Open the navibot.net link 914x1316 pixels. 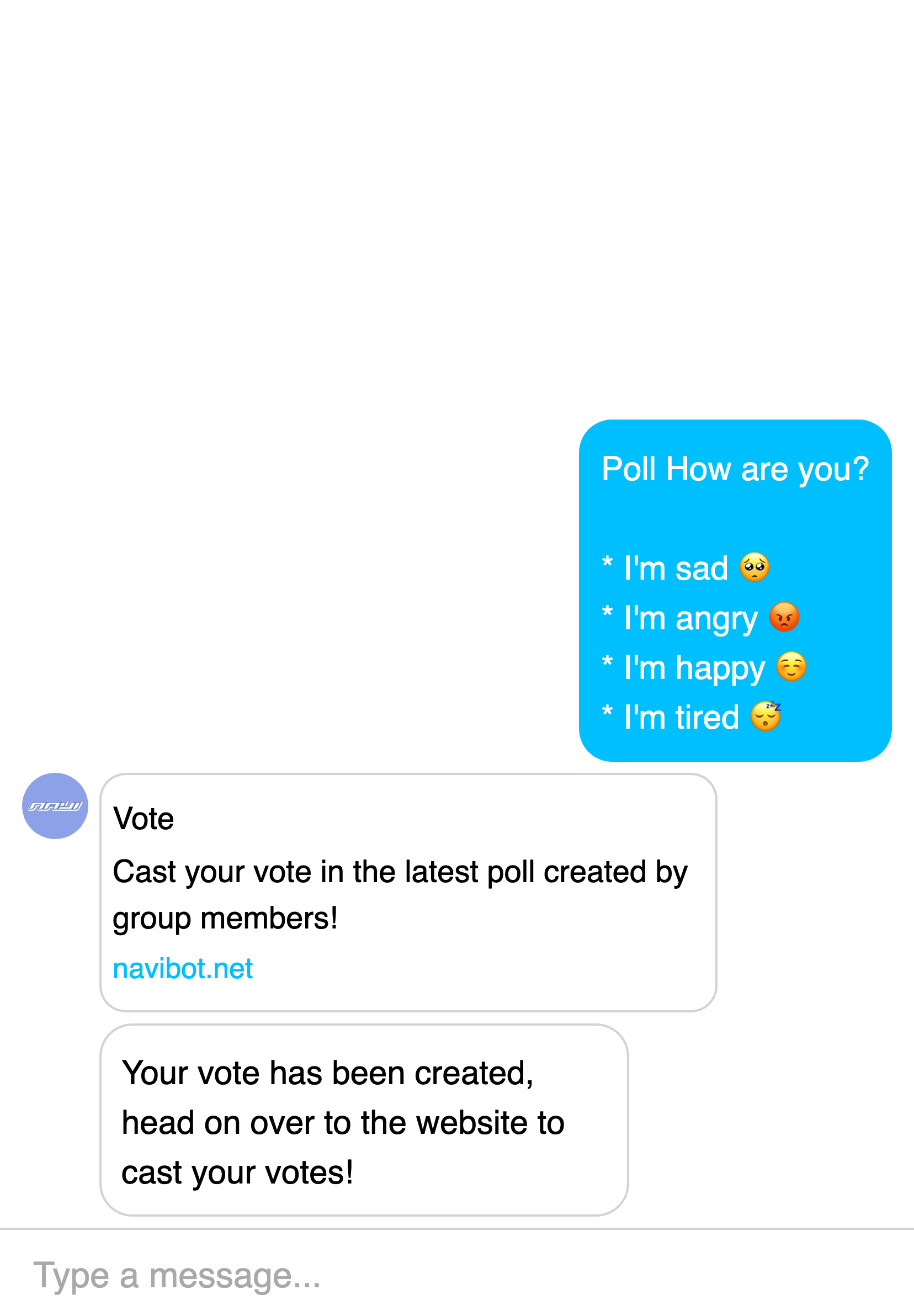(x=183, y=968)
